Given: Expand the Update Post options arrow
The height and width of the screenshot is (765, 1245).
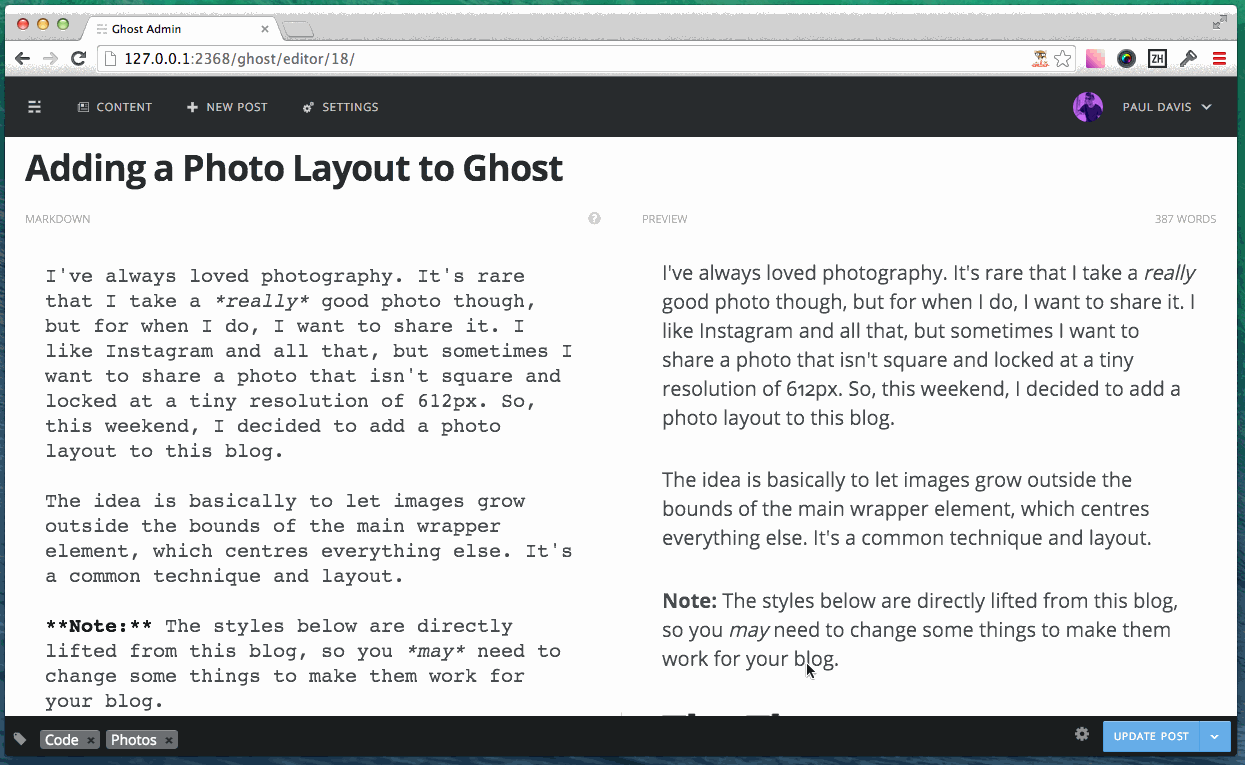Looking at the screenshot, I should point(1214,736).
